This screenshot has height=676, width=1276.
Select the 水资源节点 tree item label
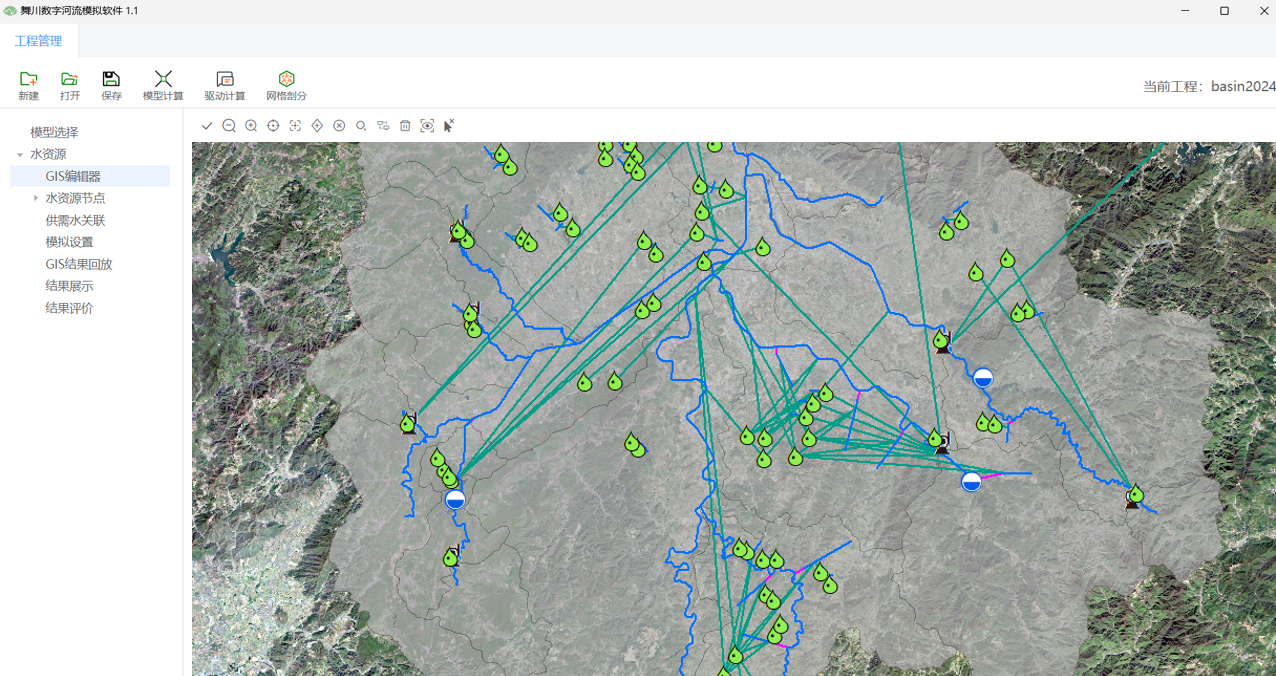tap(75, 198)
